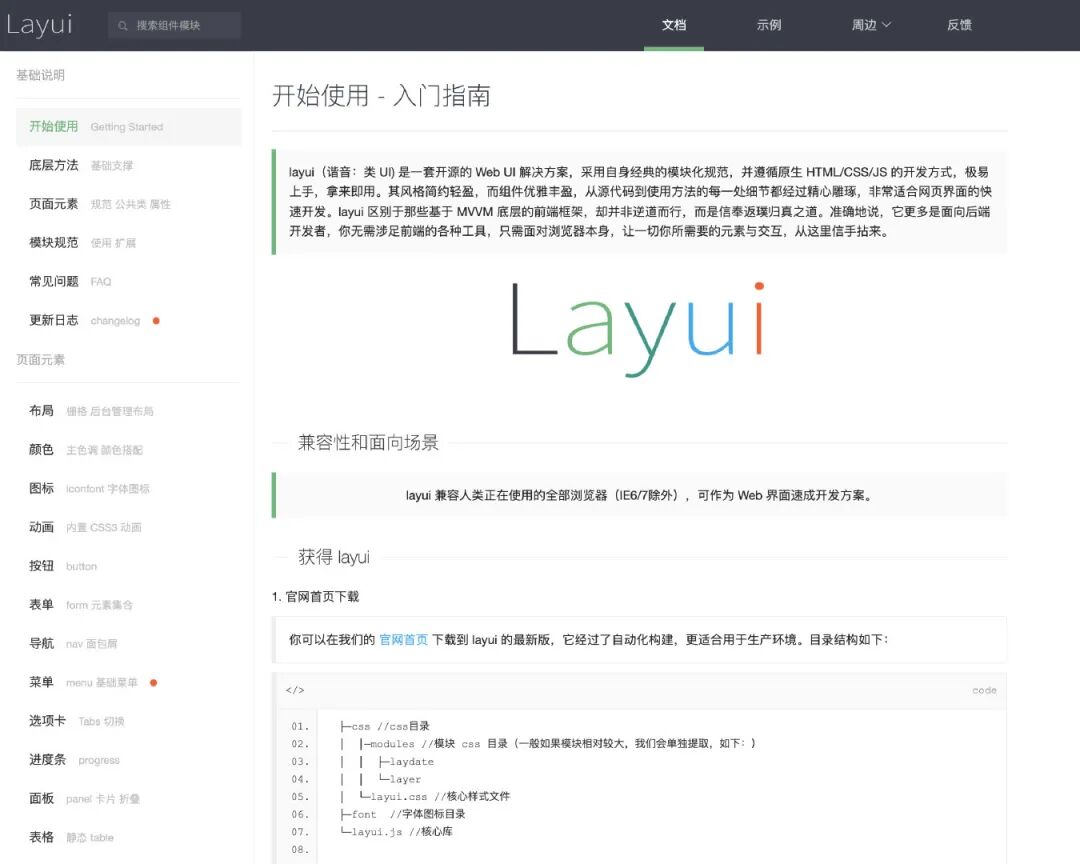Open 布局 栅格 后台管理布局 item
The height and width of the screenshot is (864, 1080).
(128, 411)
